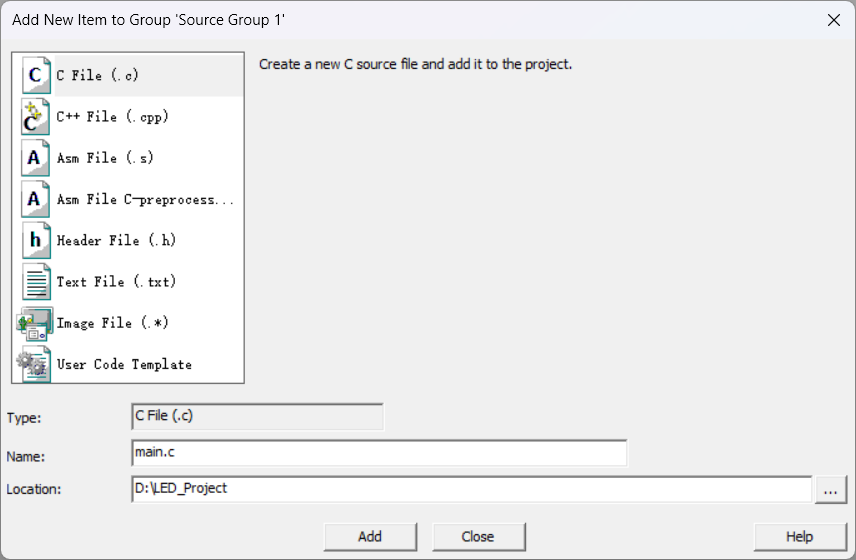Pick the 'Text File (.txt)' list label
856x560 pixels.
[x=116, y=282]
